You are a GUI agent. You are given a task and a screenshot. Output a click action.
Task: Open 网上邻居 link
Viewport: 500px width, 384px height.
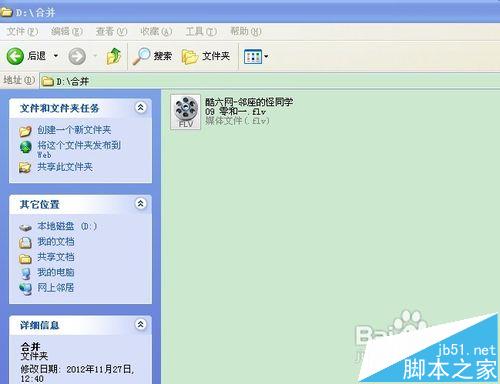[56, 287]
